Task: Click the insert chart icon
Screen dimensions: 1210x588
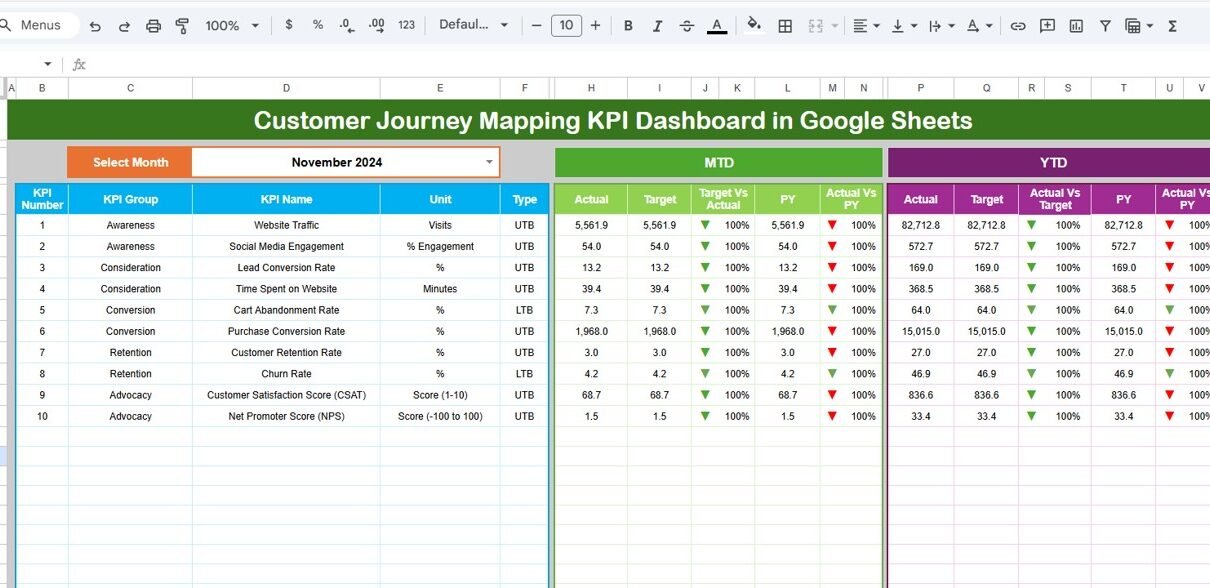Action: tap(1076, 26)
